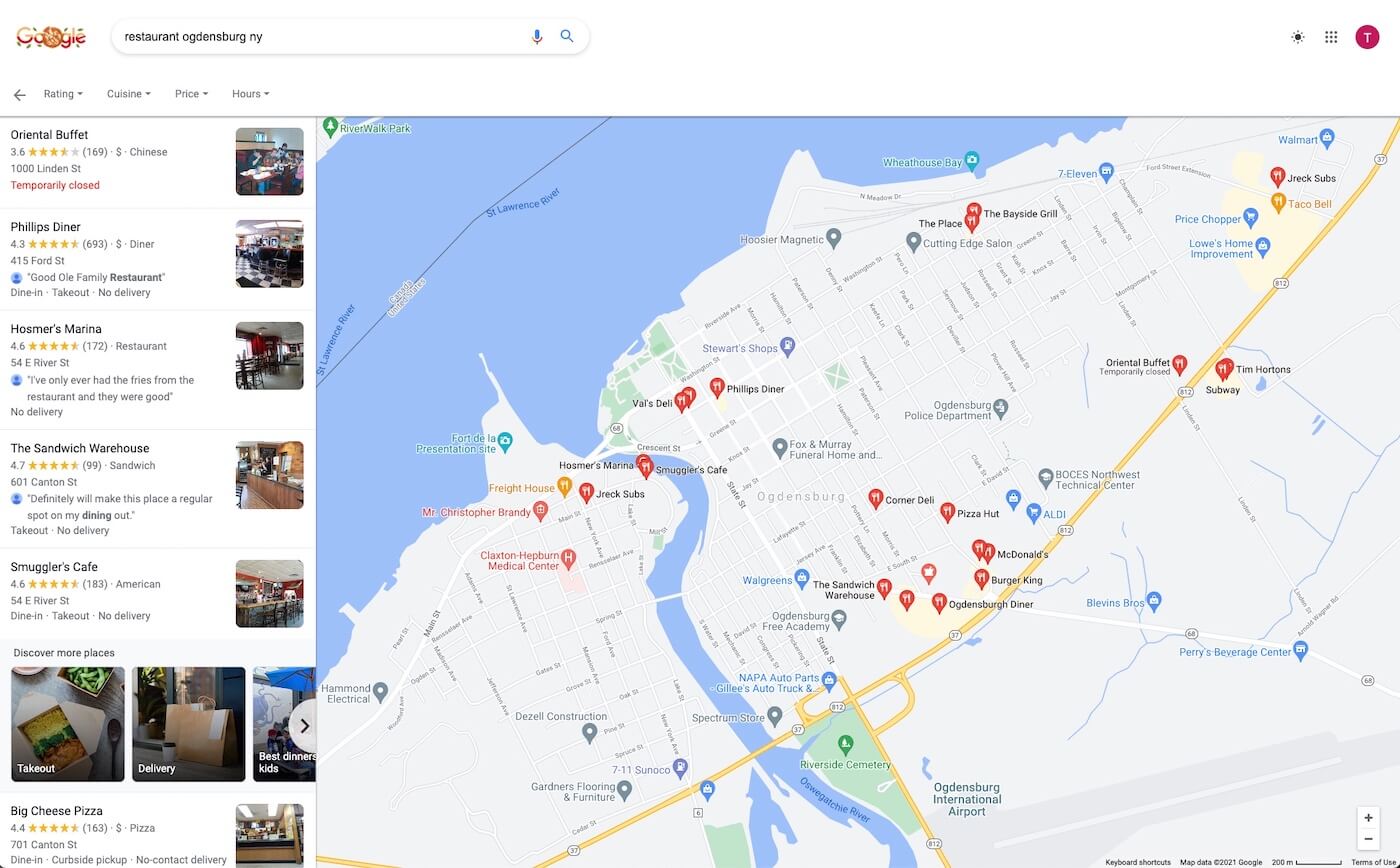1400x868 pixels.
Task: Click the Phillips Diner photo thumbnail
Action: coord(269,253)
